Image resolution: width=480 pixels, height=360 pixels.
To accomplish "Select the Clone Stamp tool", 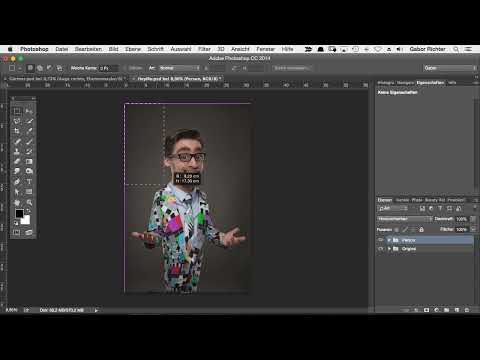I will [x=17, y=151].
